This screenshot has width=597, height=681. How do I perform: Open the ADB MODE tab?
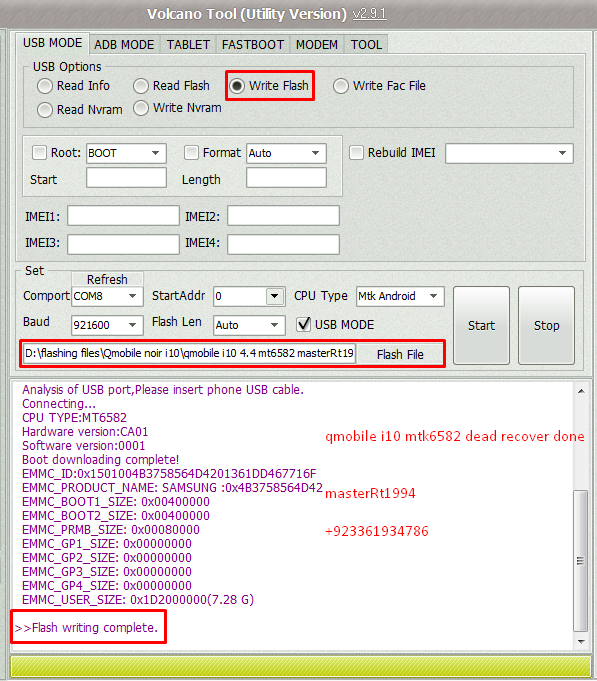click(124, 45)
